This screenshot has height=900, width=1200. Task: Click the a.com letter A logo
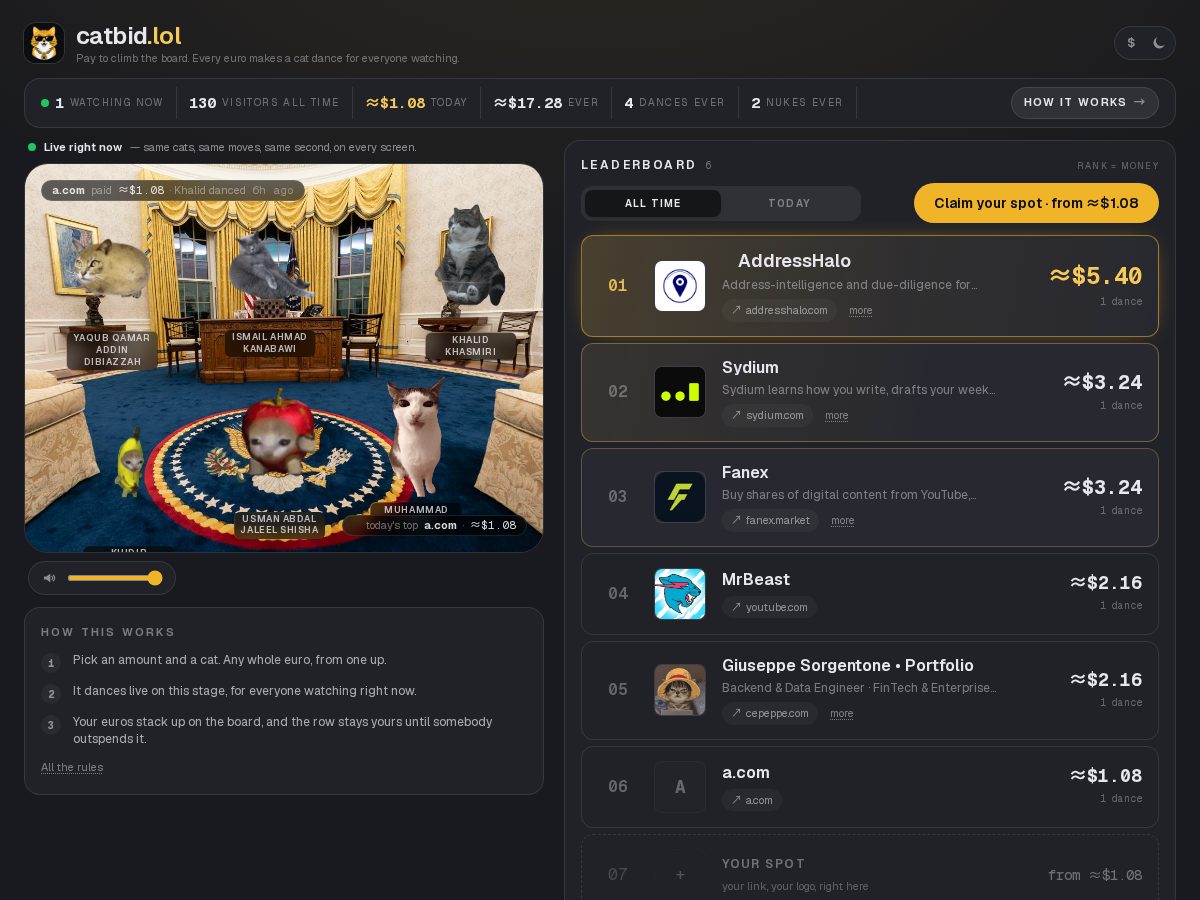pyautogui.click(x=680, y=787)
